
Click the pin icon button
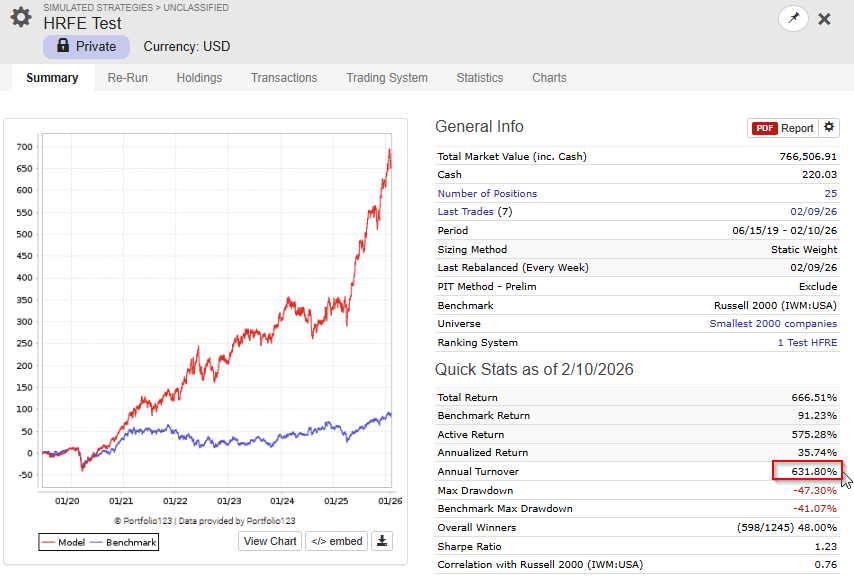click(x=793, y=18)
